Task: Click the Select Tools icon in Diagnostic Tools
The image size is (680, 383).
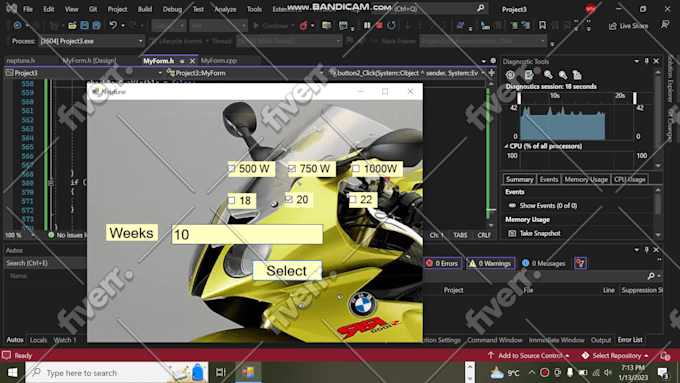Action: (x=529, y=75)
